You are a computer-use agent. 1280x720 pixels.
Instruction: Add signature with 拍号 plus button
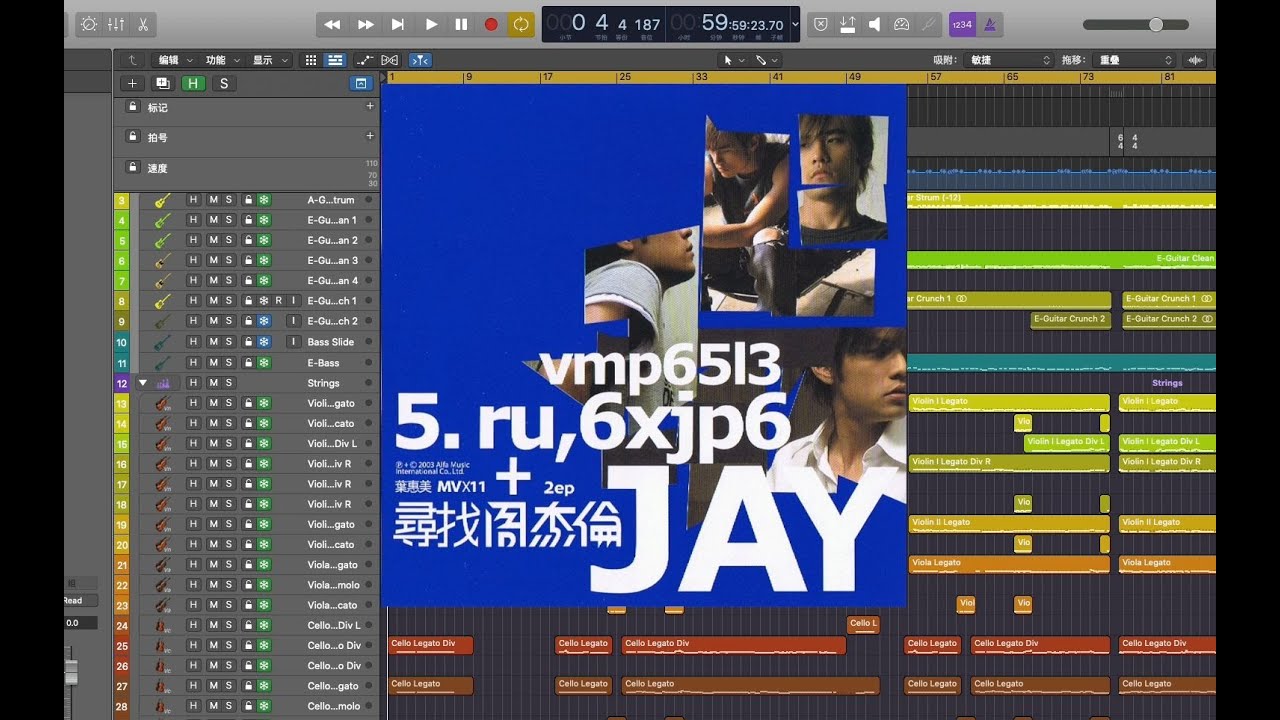[370, 135]
